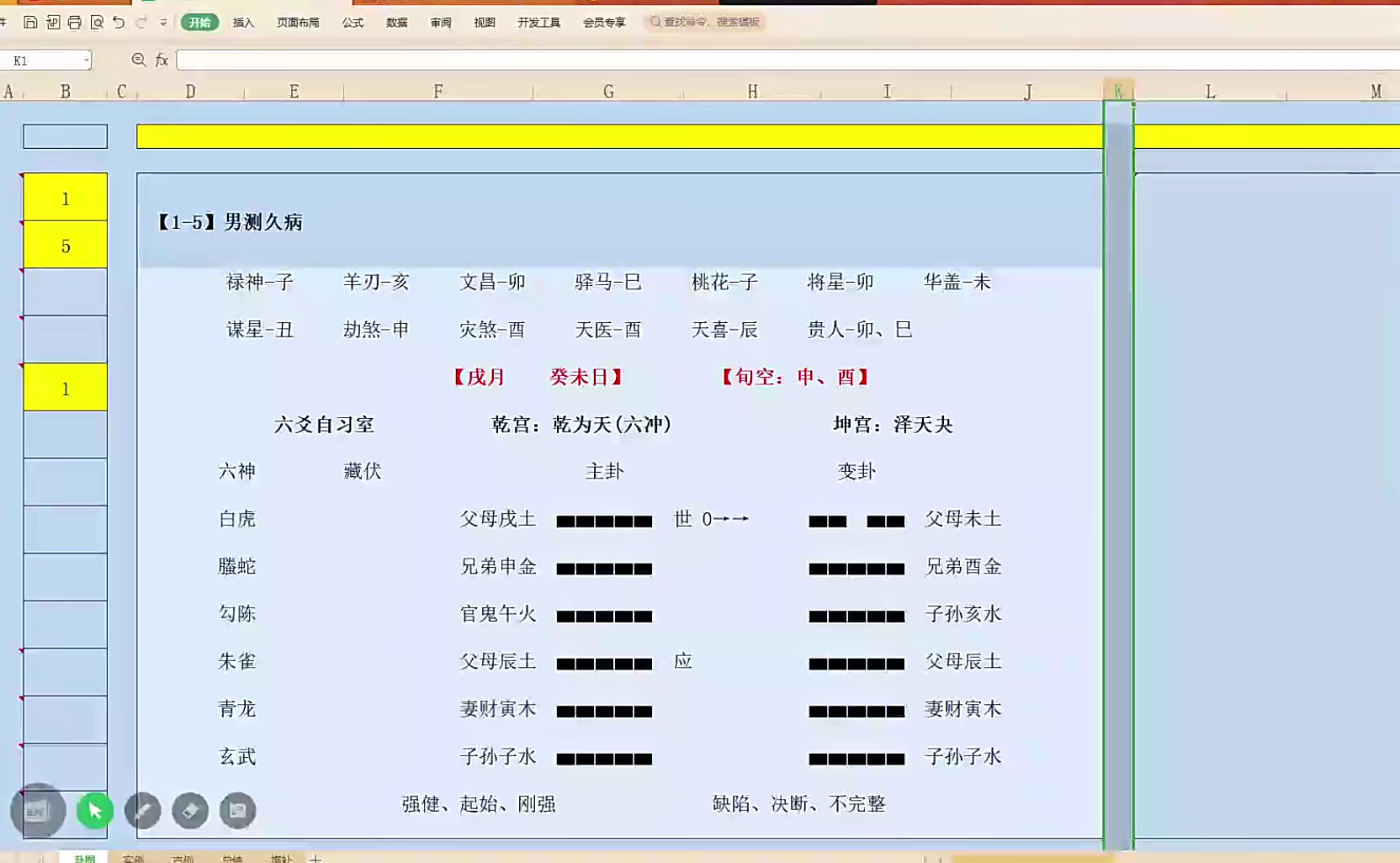
Task: Click the Save icon in quick access toolbar
Action: pyautogui.click(x=30, y=23)
